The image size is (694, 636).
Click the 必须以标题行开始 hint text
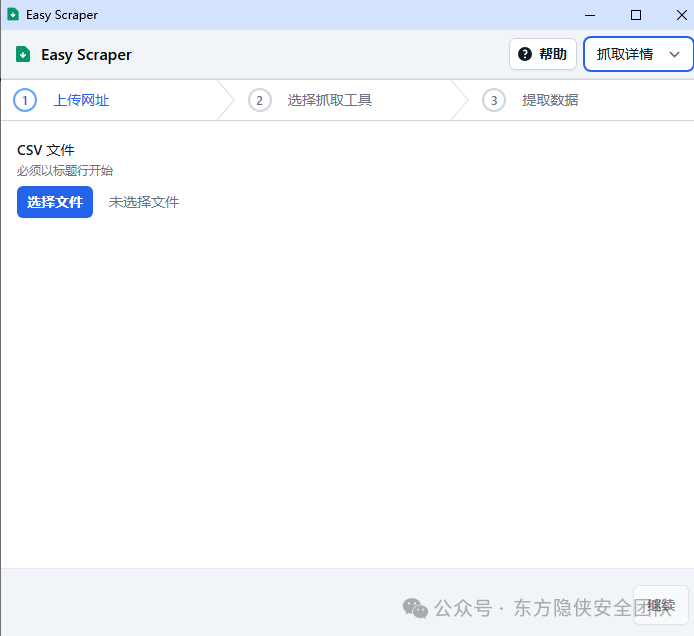tap(65, 170)
